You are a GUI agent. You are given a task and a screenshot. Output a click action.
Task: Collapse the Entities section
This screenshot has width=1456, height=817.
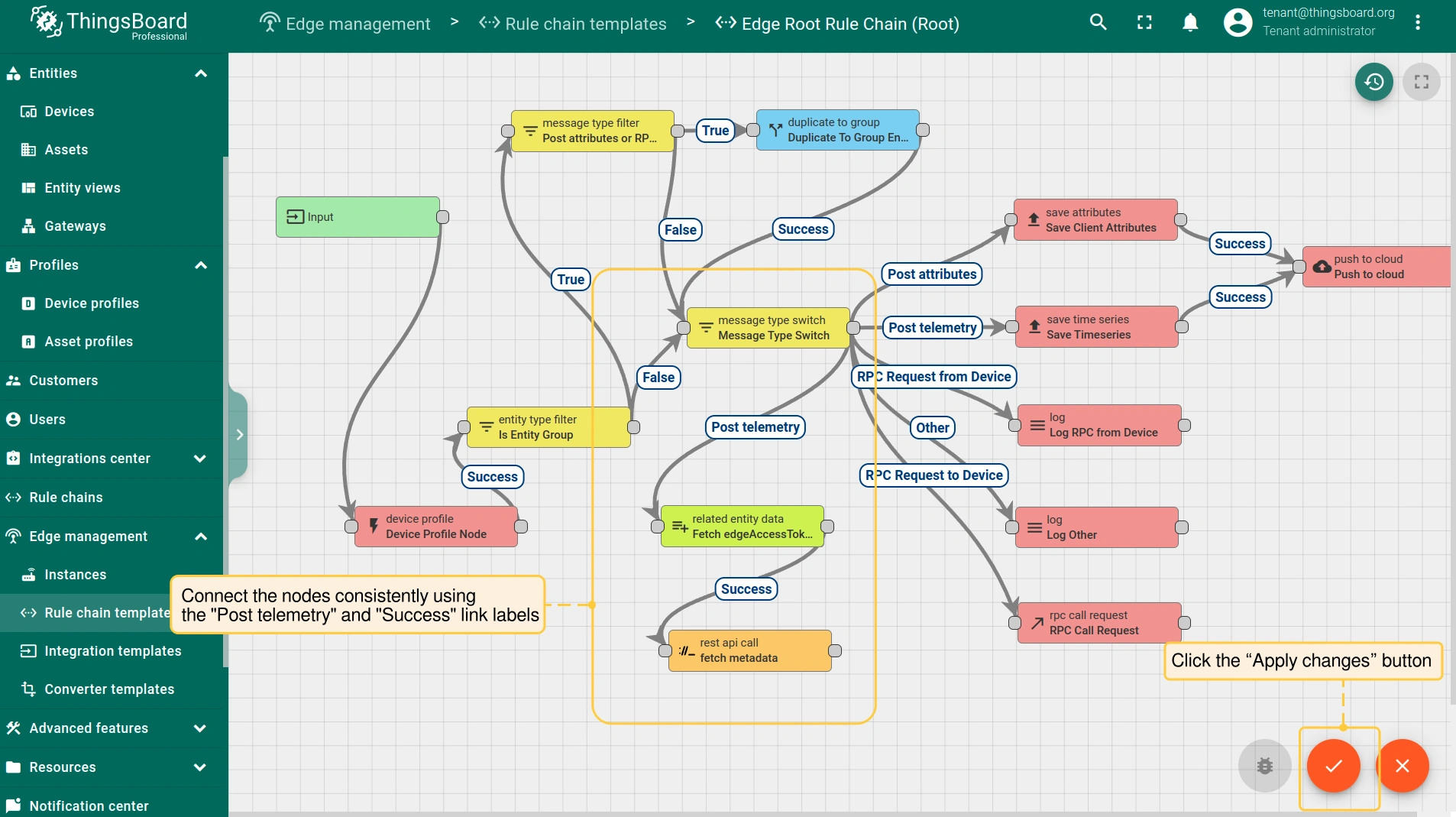[201, 73]
